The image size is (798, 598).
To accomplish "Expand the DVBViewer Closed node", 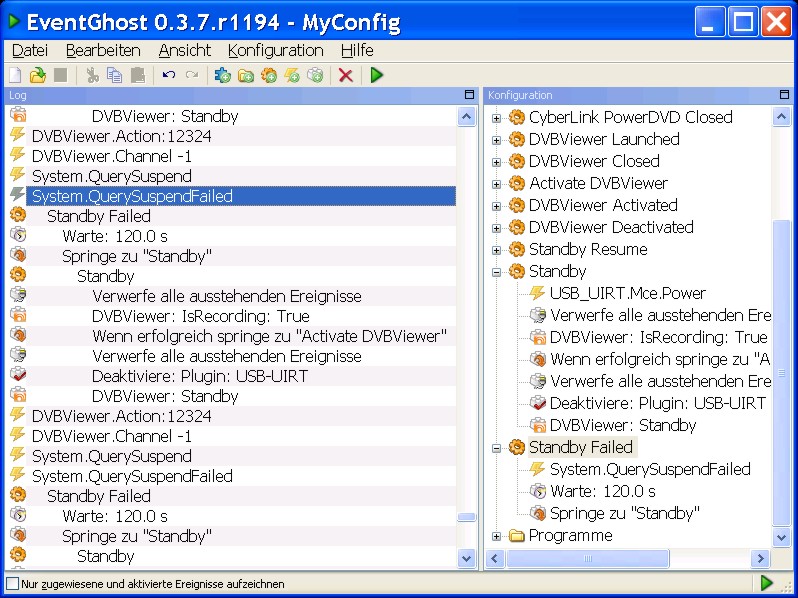I will tap(496, 162).
